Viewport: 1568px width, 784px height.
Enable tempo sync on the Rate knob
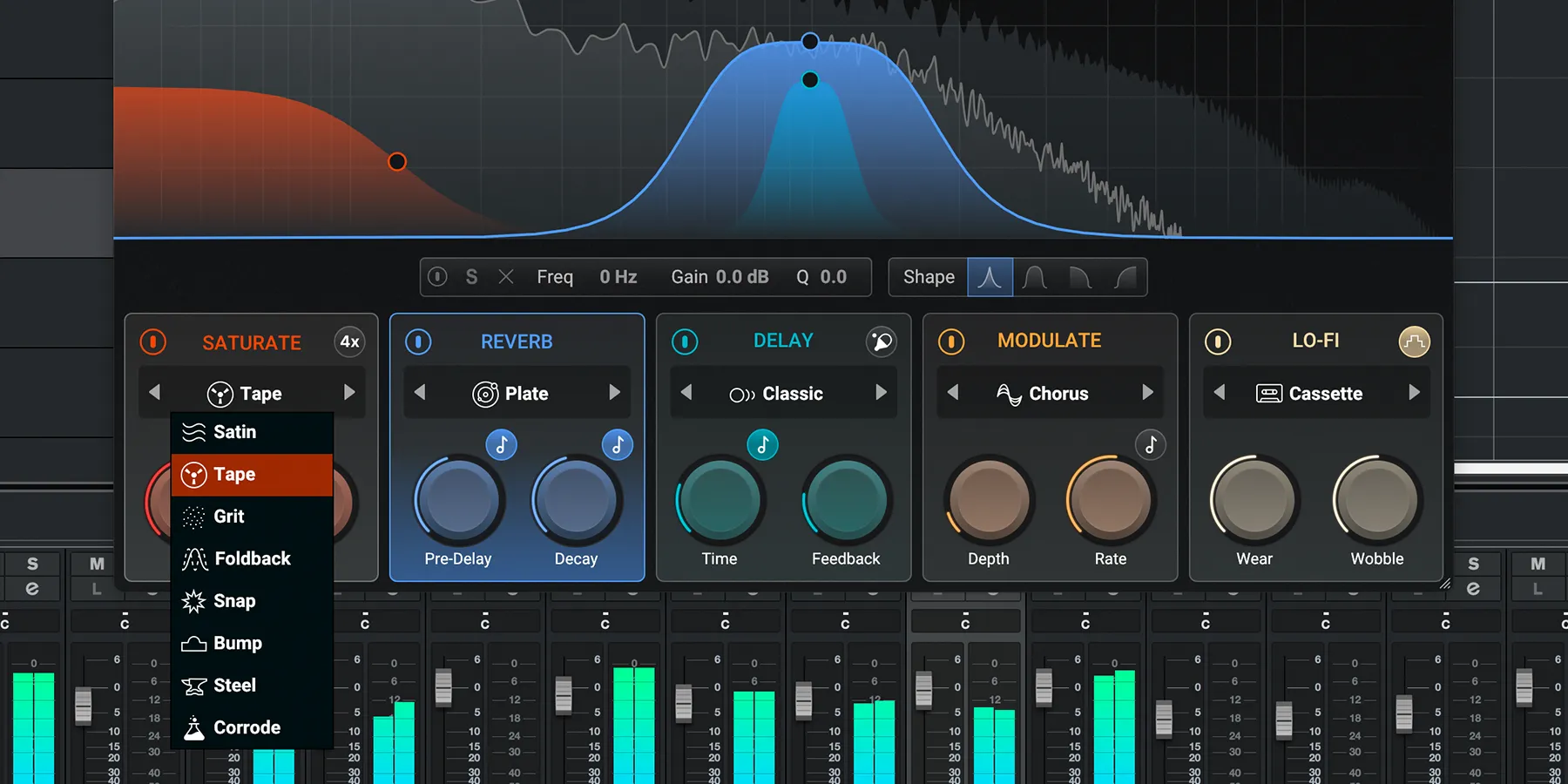coord(1151,444)
